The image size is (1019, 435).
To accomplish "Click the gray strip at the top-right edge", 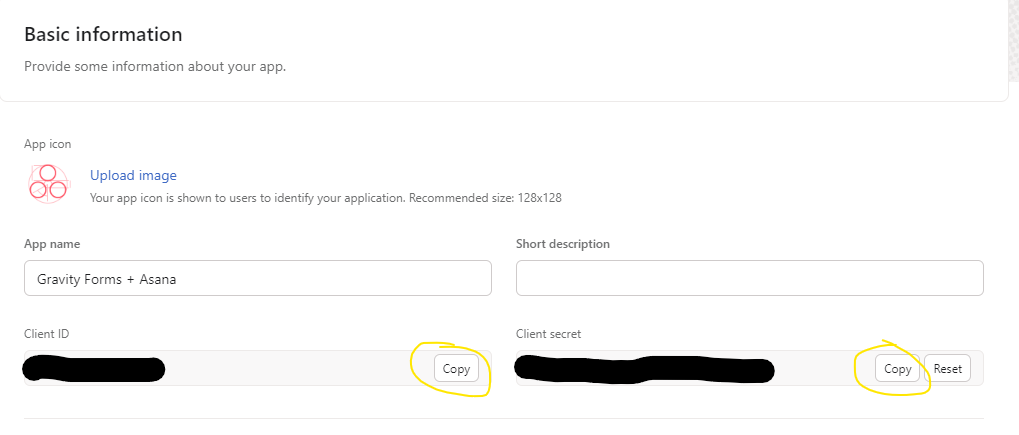I will point(1012,40).
